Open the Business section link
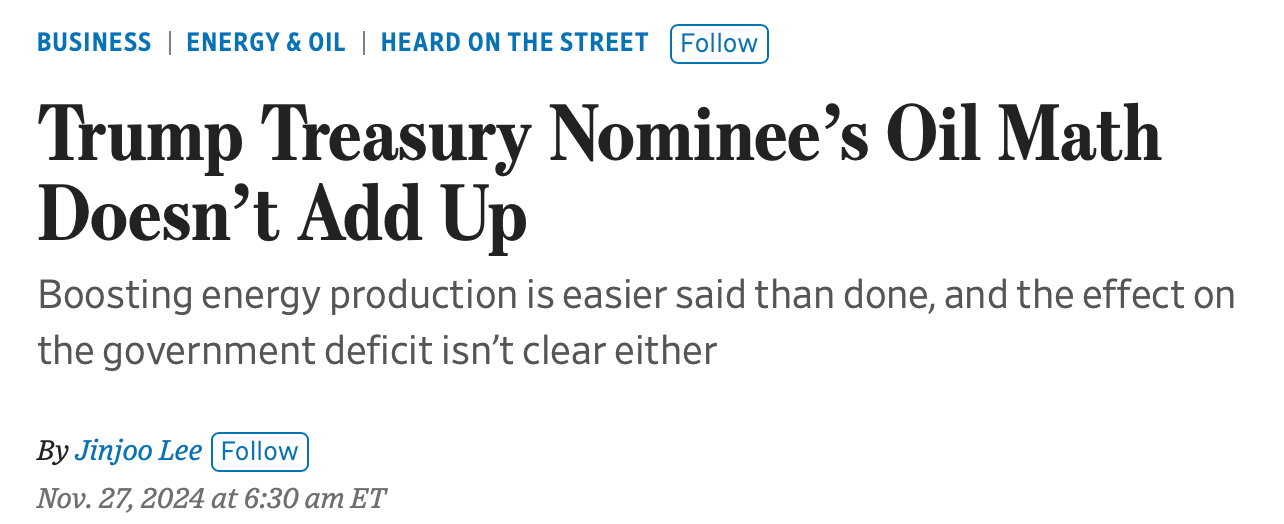Image resolution: width=1284 pixels, height=524 pixels. (94, 43)
